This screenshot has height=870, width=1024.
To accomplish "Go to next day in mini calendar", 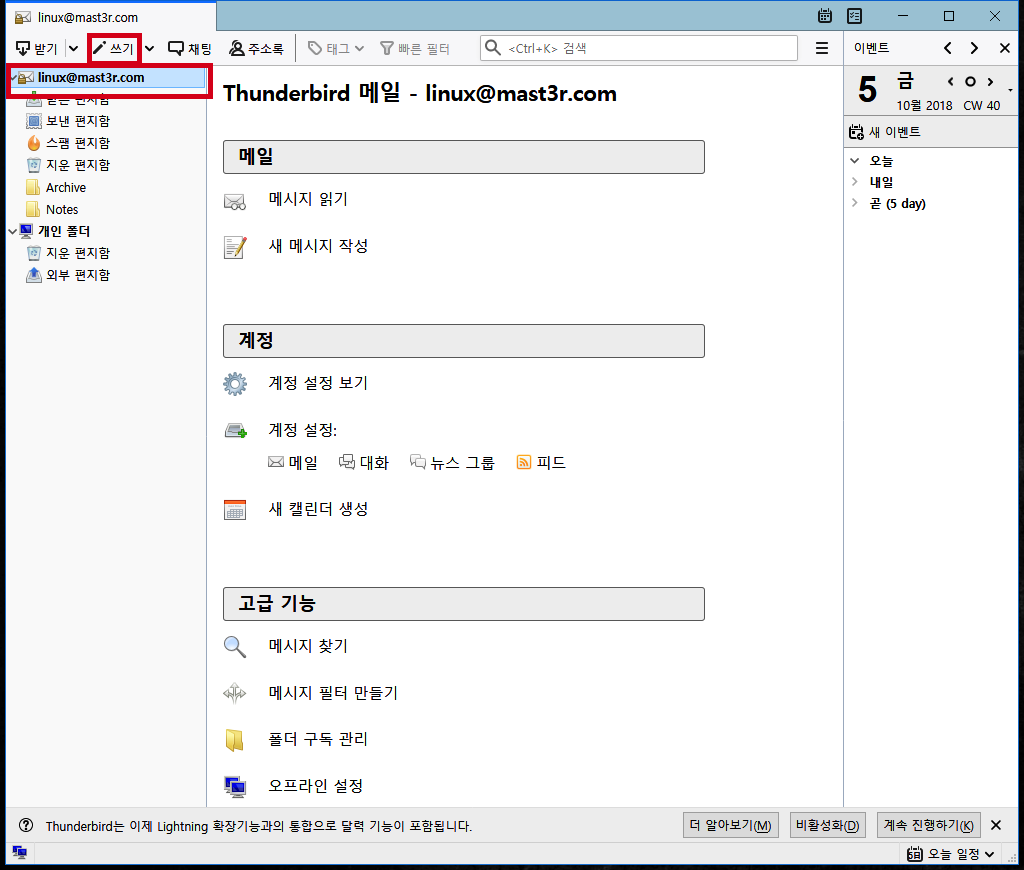I will tap(991, 82).
